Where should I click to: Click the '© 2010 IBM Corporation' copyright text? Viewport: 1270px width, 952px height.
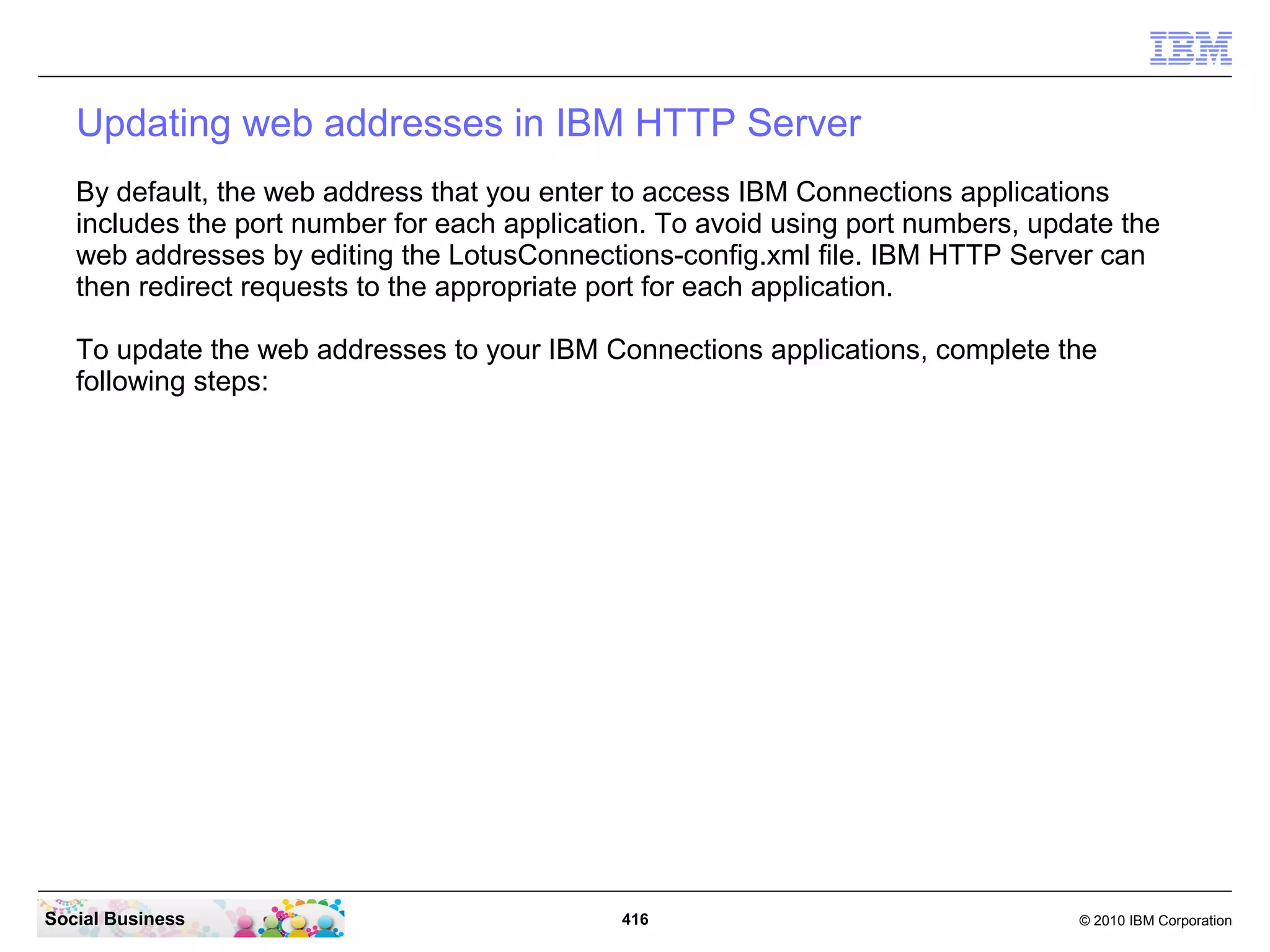[x=1155, y=920]
